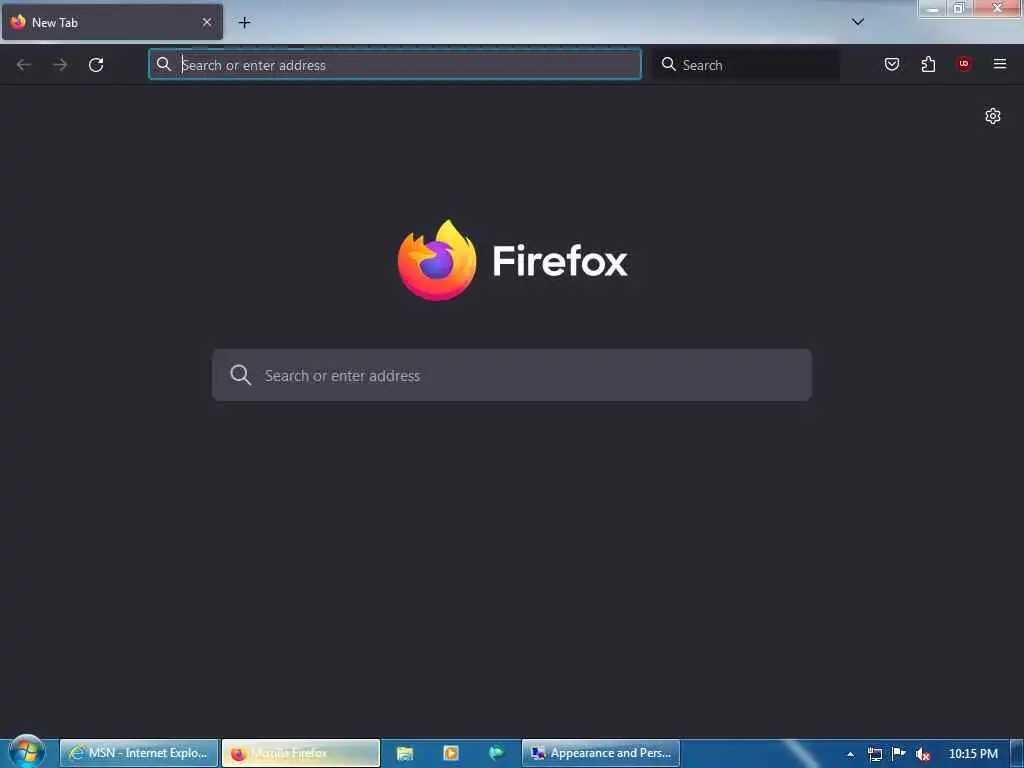
Task: Minimize the Firefox window
Action: click(933, 8)
